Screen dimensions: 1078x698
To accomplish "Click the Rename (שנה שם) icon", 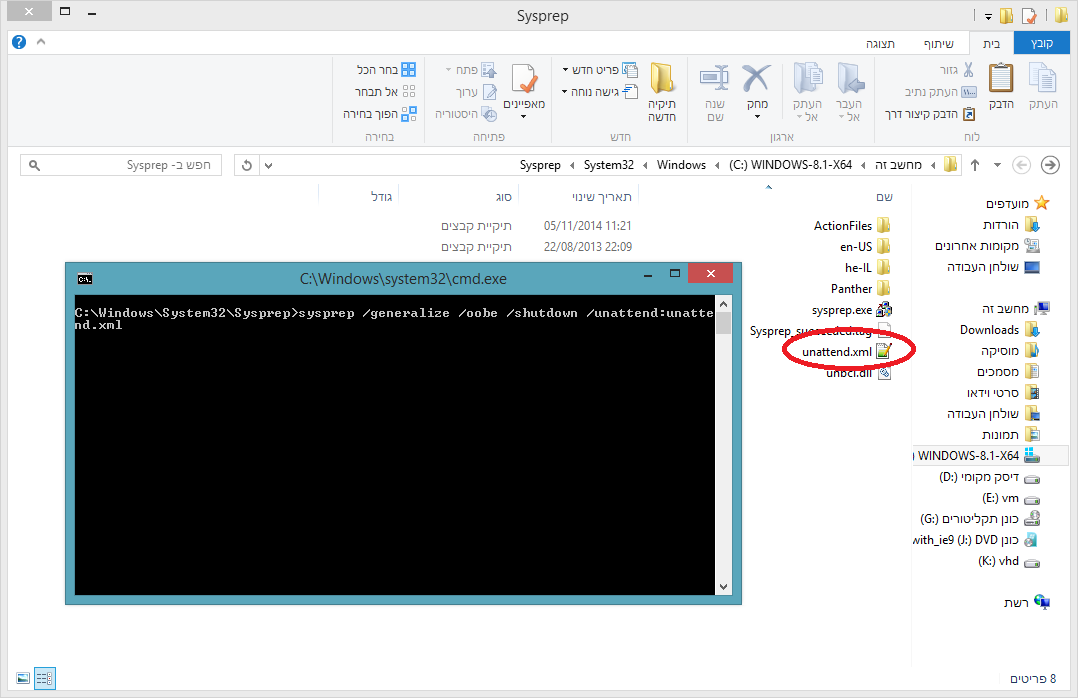I will [x=714, y=78].
